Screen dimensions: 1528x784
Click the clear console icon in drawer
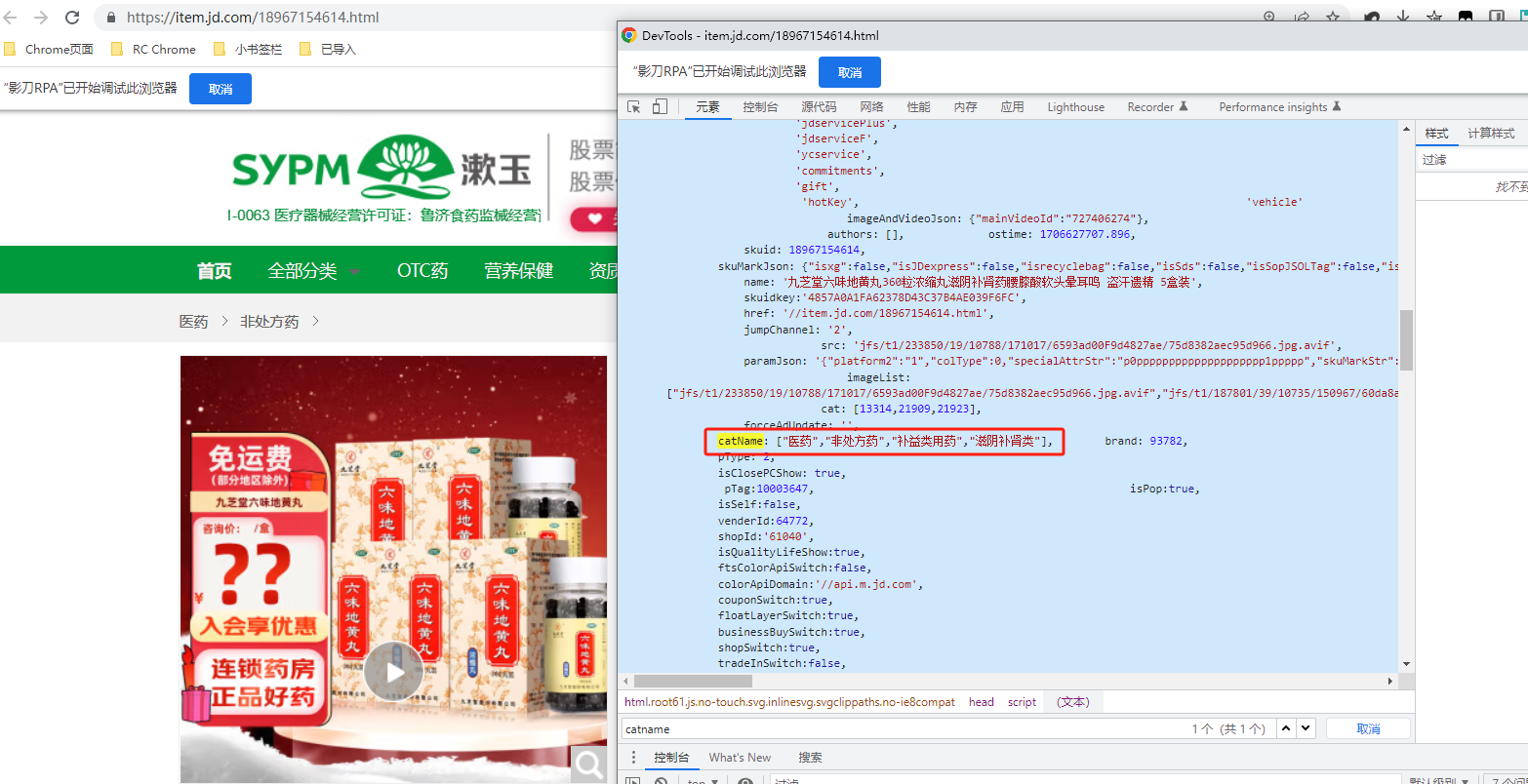tap(661, 780)
